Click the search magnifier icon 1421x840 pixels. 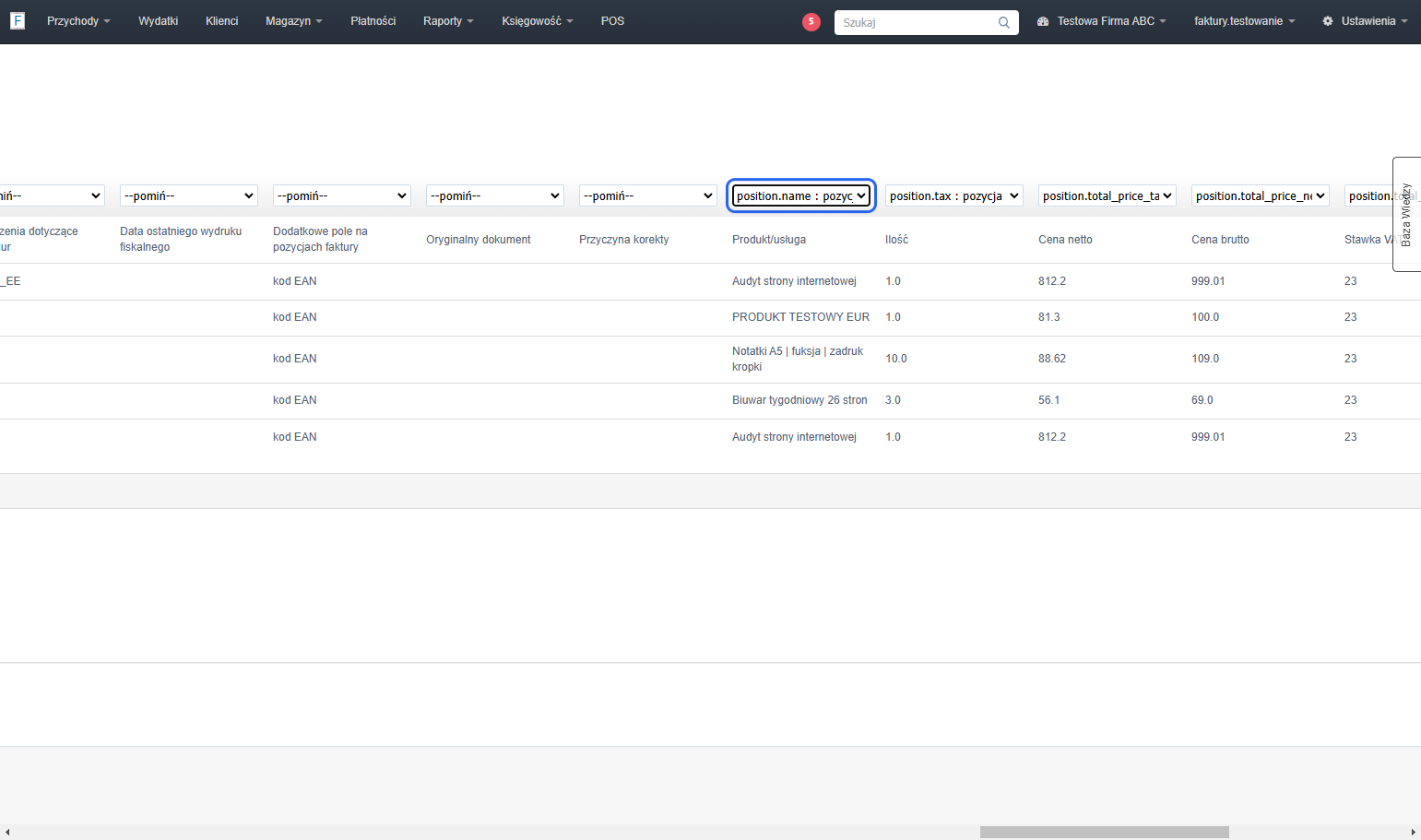[x=1004, y=22]
